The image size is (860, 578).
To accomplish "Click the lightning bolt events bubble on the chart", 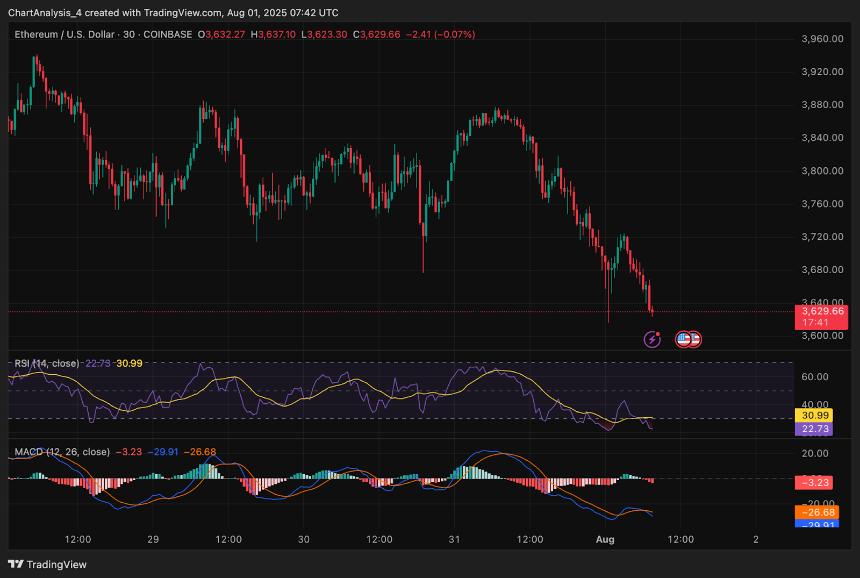I will point(652,339).
